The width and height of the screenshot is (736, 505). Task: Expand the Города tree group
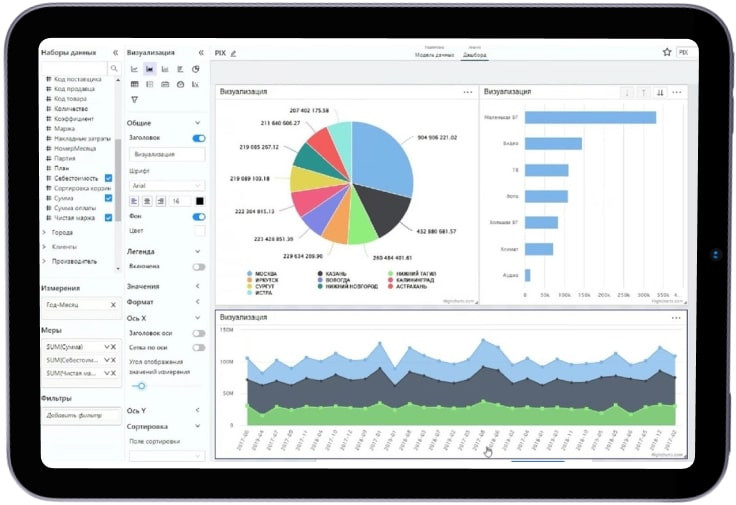coord(44,232)
